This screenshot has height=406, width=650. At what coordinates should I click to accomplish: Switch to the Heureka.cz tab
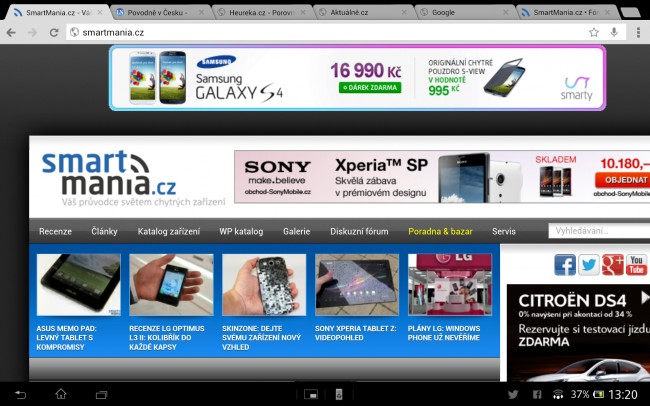click(x=263, y=12)
